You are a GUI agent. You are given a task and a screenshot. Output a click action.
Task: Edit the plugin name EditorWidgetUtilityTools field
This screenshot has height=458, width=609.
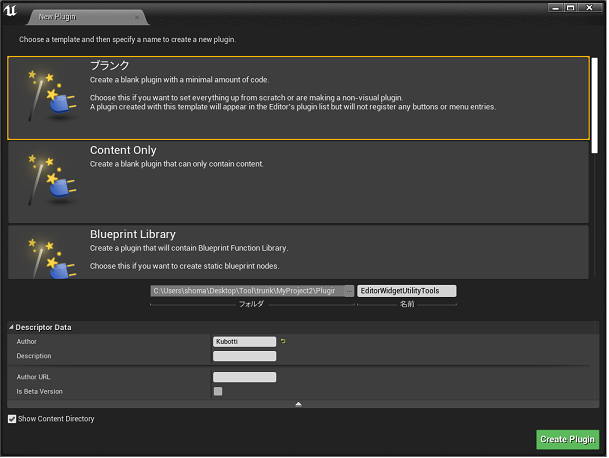pyautogui.click(x=407, y=292)
